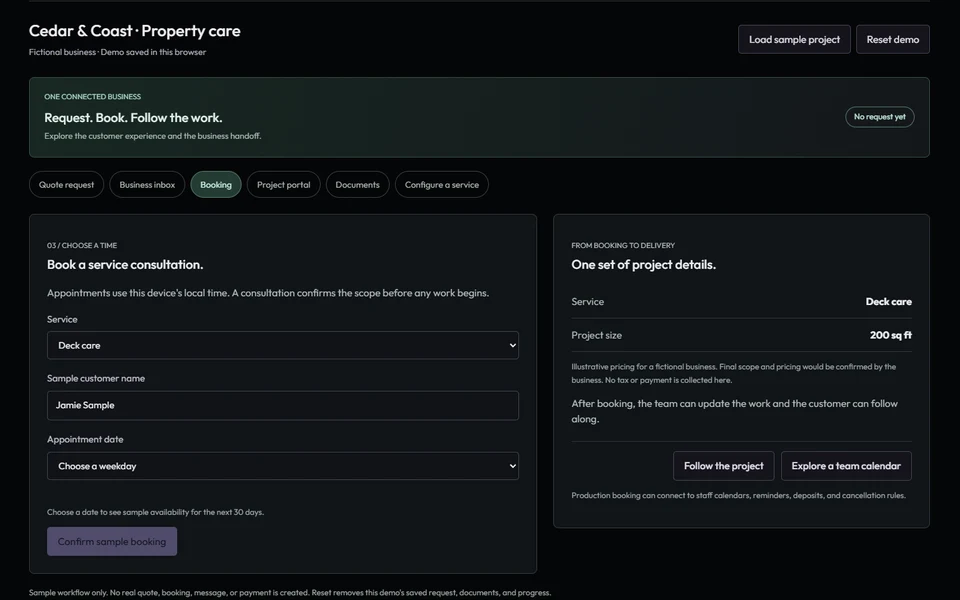
Task: Click the Appointment date chevron arrow
Action: pyautogui.click(x=512, y=466)
